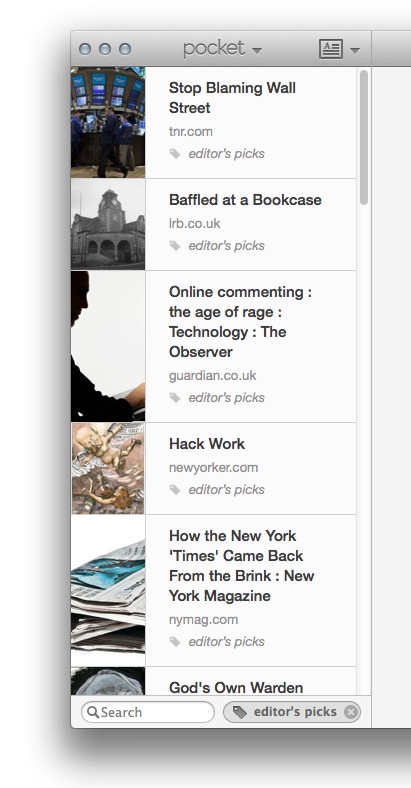Click the tag icon under Baffled at a Bookcase
The width and height of the screenshot is (411, 788).
point(175,246)
